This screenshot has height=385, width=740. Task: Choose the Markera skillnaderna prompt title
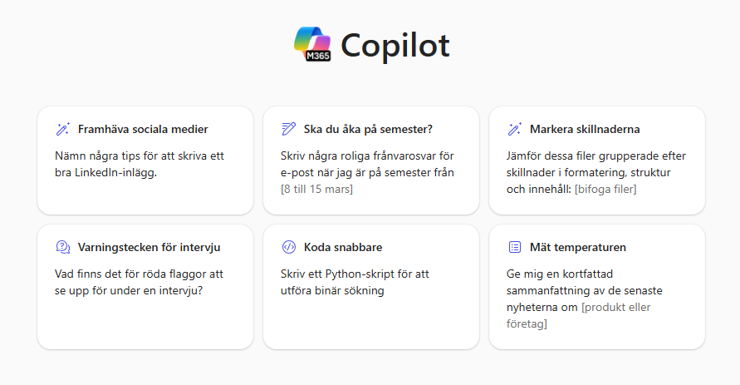tap(585, 129)
